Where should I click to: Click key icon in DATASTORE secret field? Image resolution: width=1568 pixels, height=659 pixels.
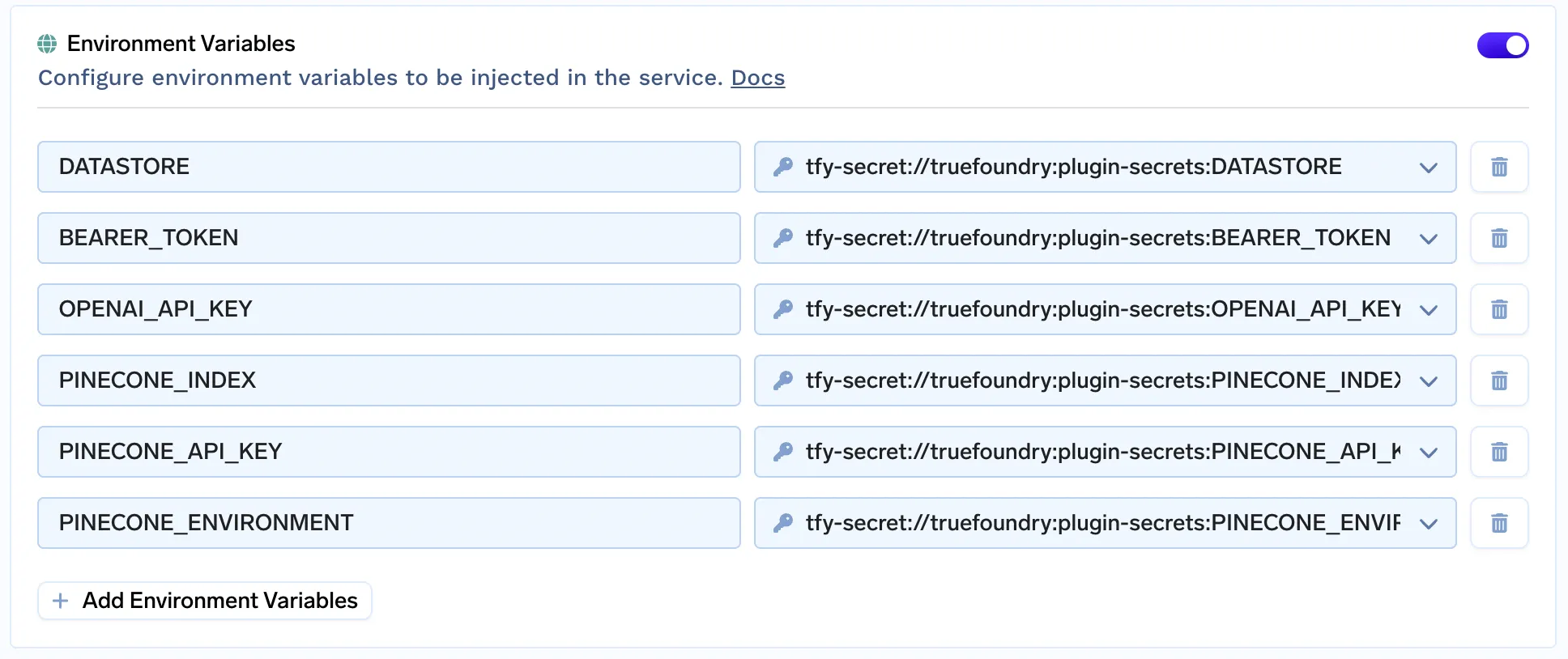(782, 167)
